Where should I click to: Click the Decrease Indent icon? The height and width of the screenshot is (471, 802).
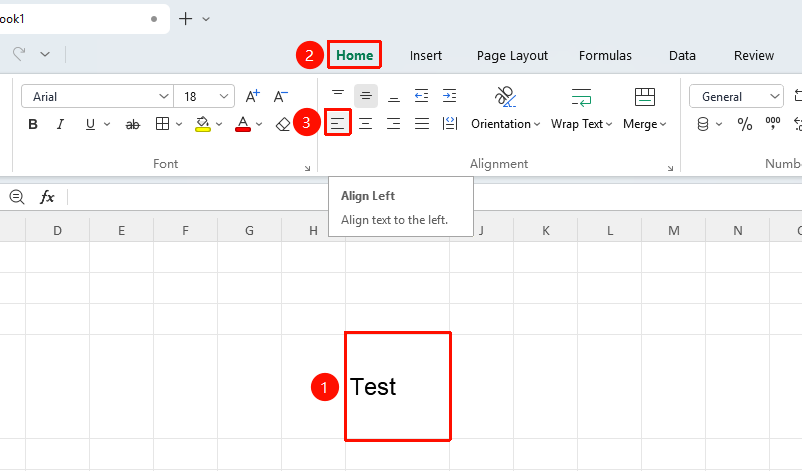(x=421, y=96)
